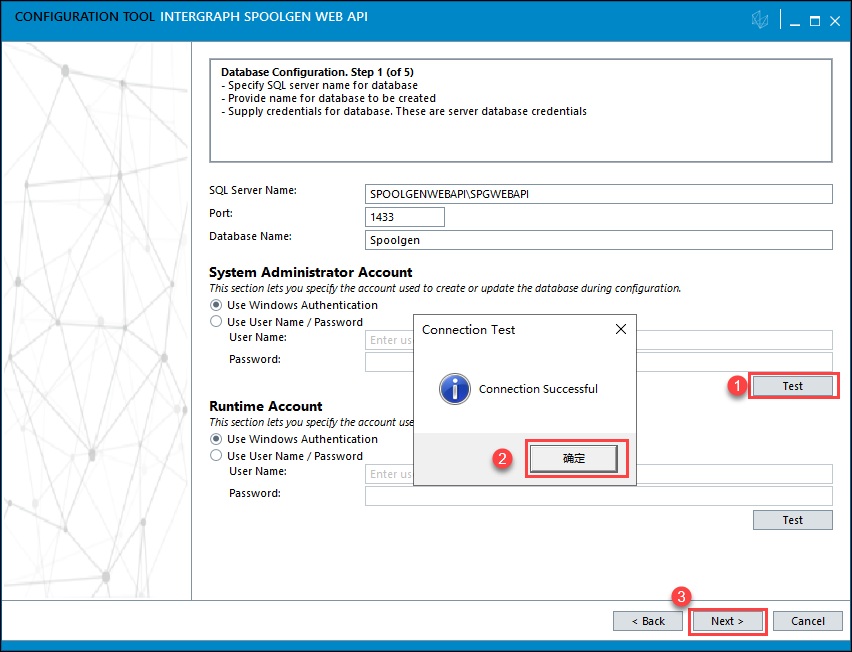Test the Runtime Account connection
Image resolution: width=852 pixels, height=652 pixels.
[x=792, y=520]
